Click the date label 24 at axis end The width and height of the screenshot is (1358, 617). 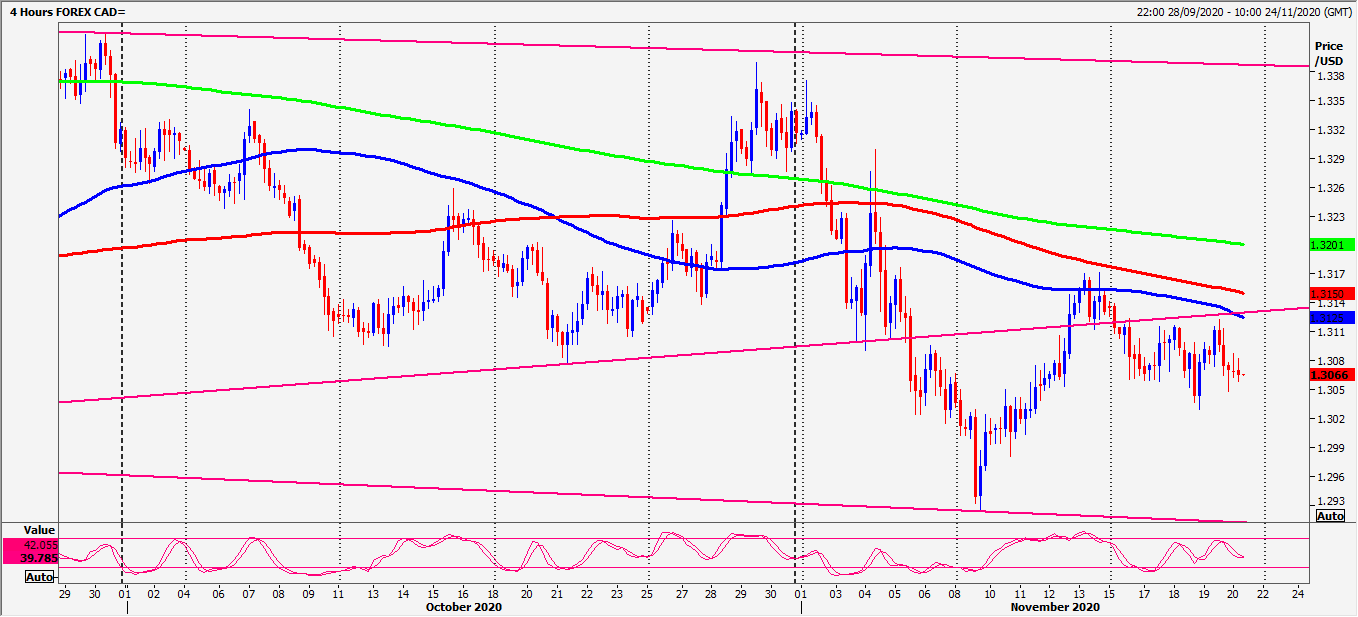click(1296, 594)
